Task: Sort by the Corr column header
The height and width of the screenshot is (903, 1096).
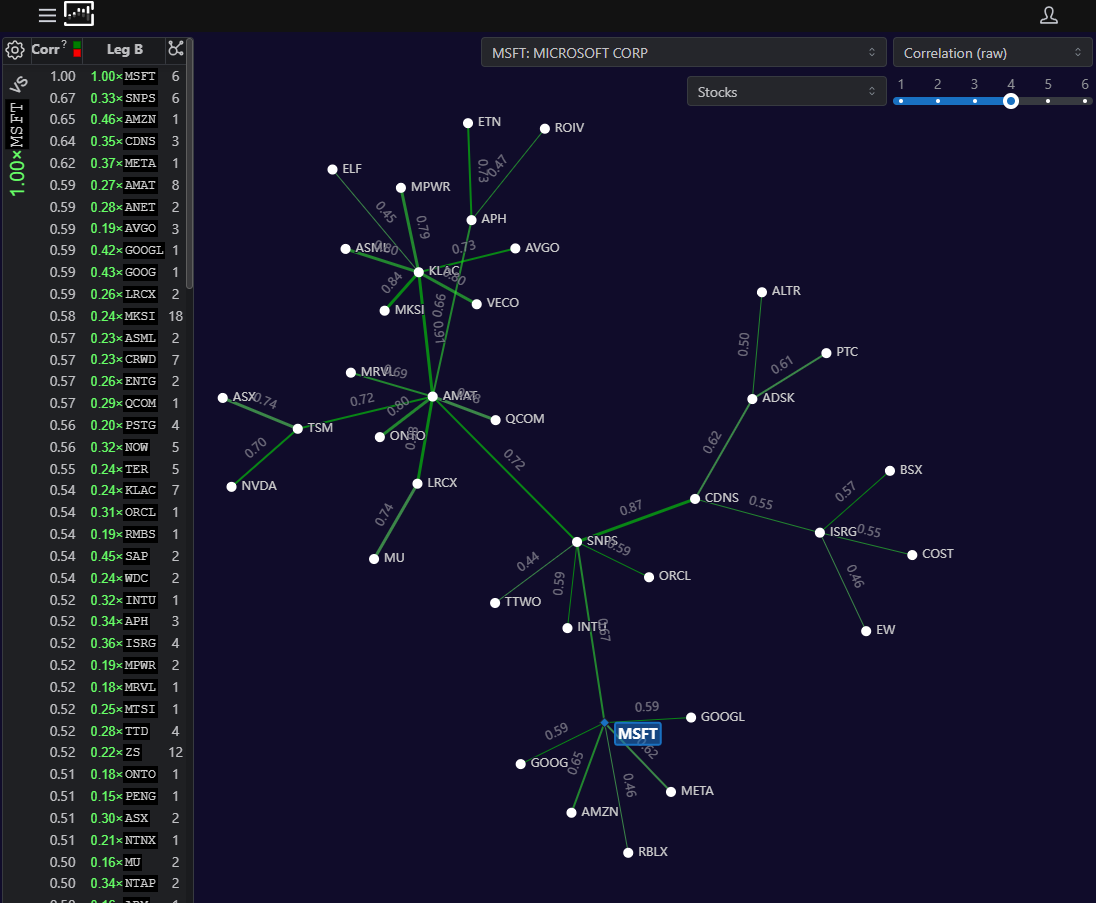Action: (45, 49)
